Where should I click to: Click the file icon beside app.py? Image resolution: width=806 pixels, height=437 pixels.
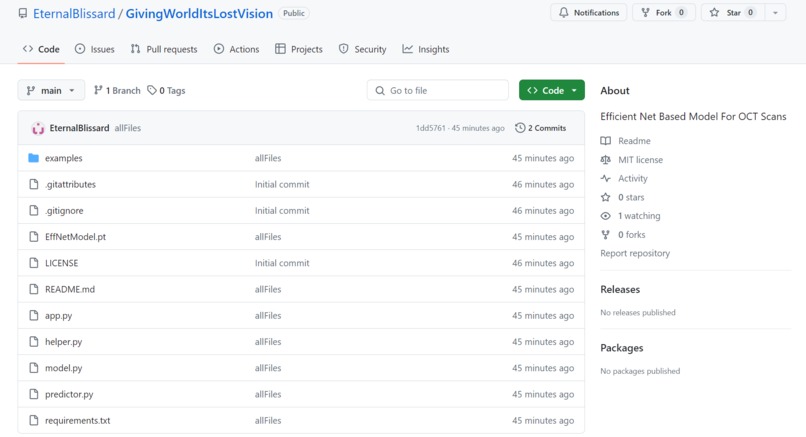[34, 315]
